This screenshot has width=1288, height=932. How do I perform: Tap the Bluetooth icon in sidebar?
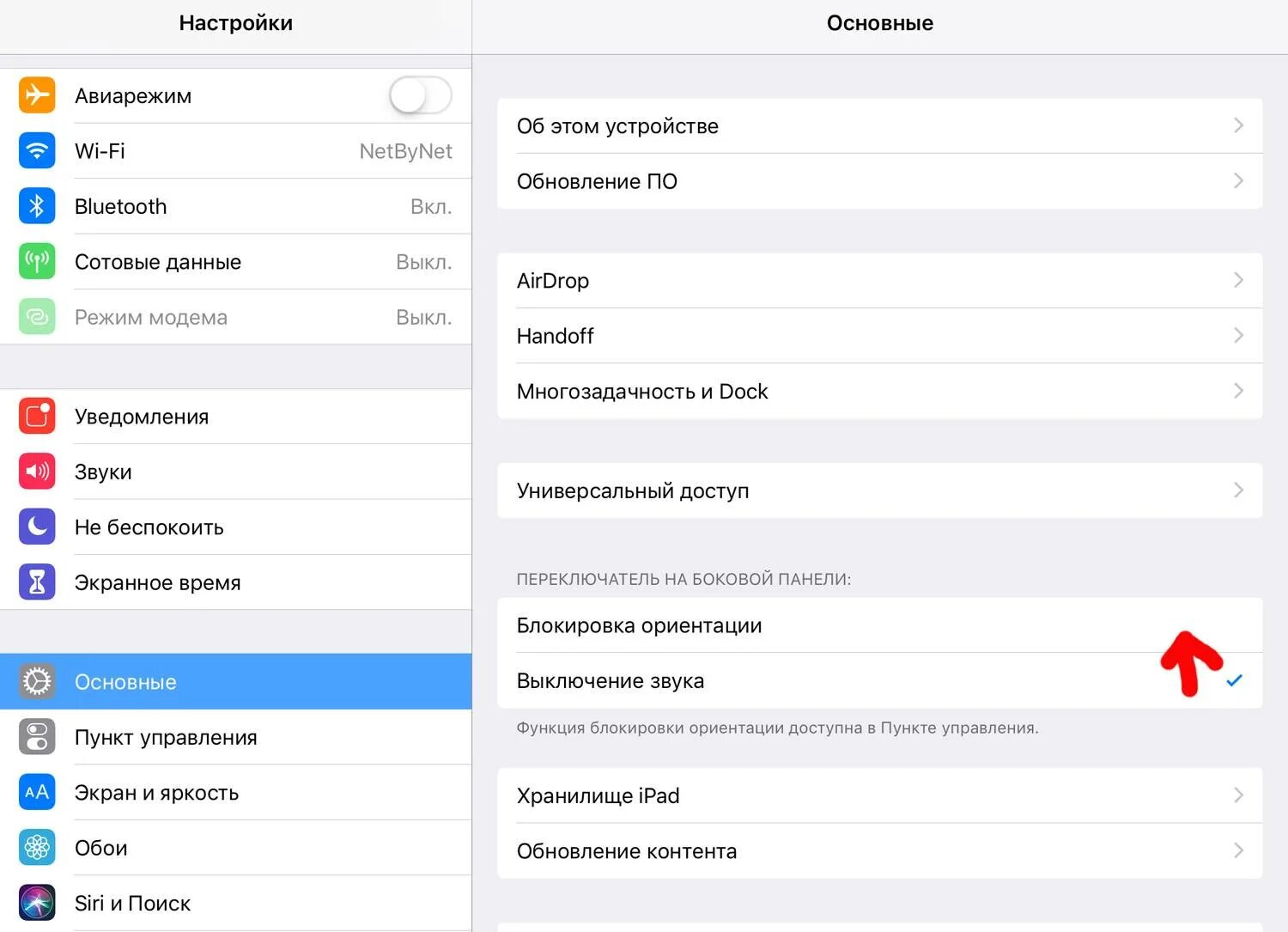coord(37,206)
